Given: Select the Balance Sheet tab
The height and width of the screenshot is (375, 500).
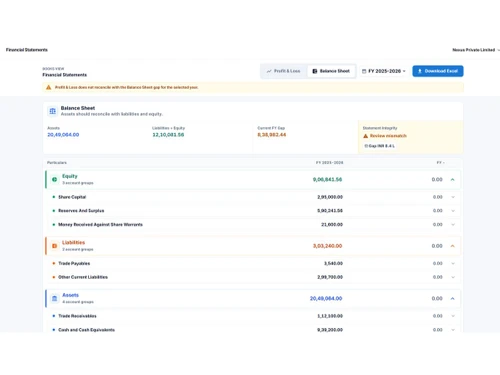Looking at the screenshot, I should [x=331, y=71].
